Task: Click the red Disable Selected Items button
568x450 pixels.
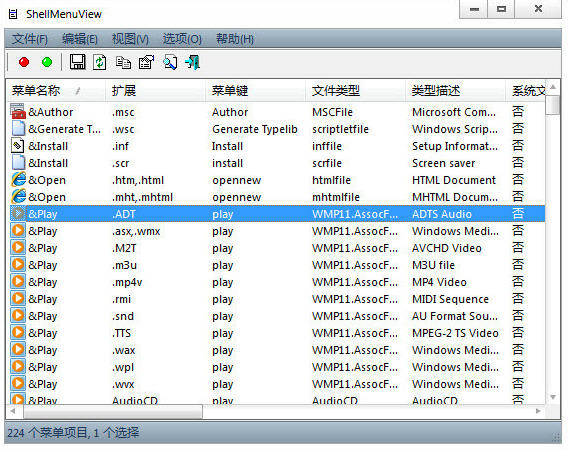Action: coord(24,62)
